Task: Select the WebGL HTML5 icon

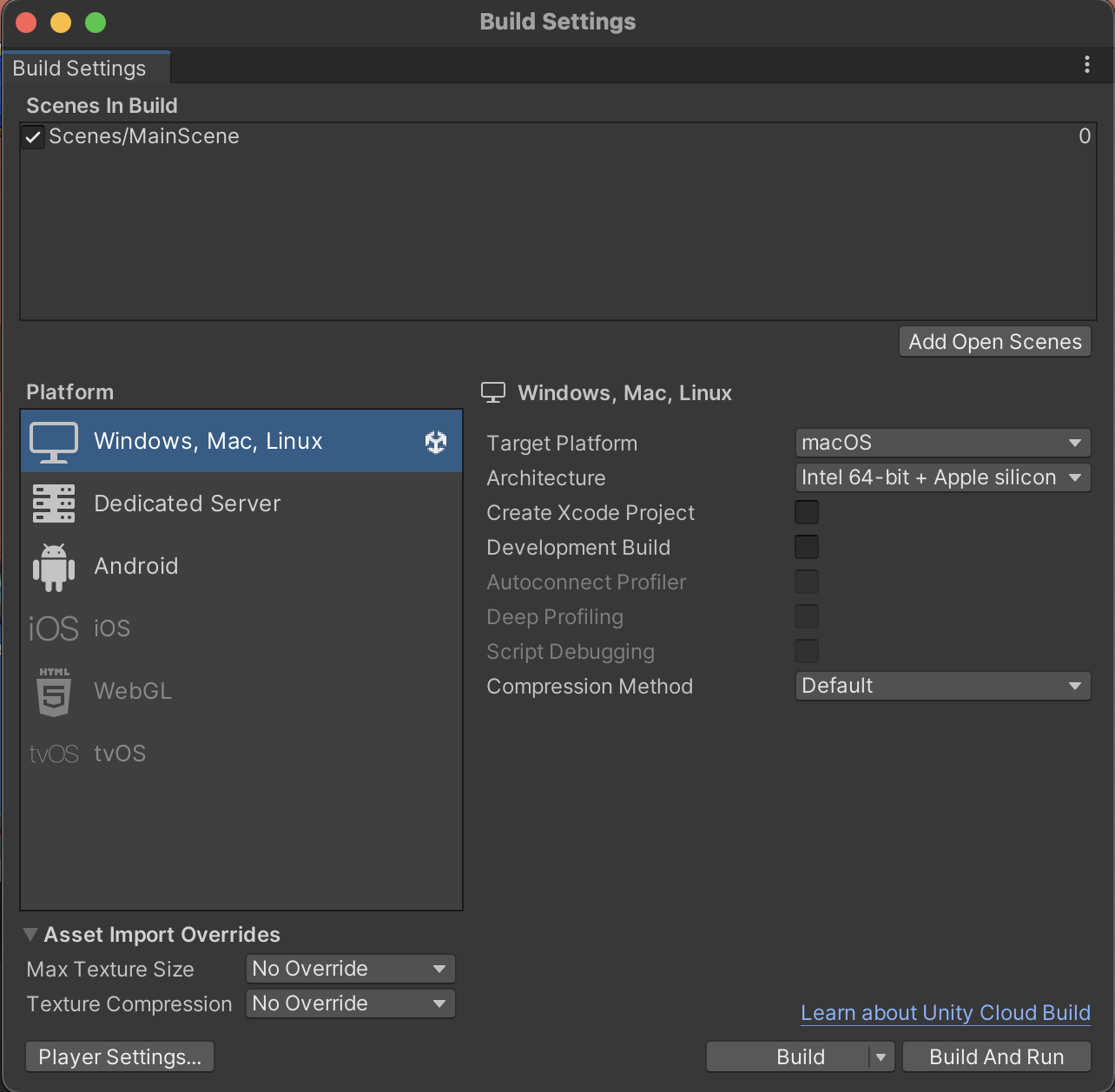Action: (x=54, y=691)
